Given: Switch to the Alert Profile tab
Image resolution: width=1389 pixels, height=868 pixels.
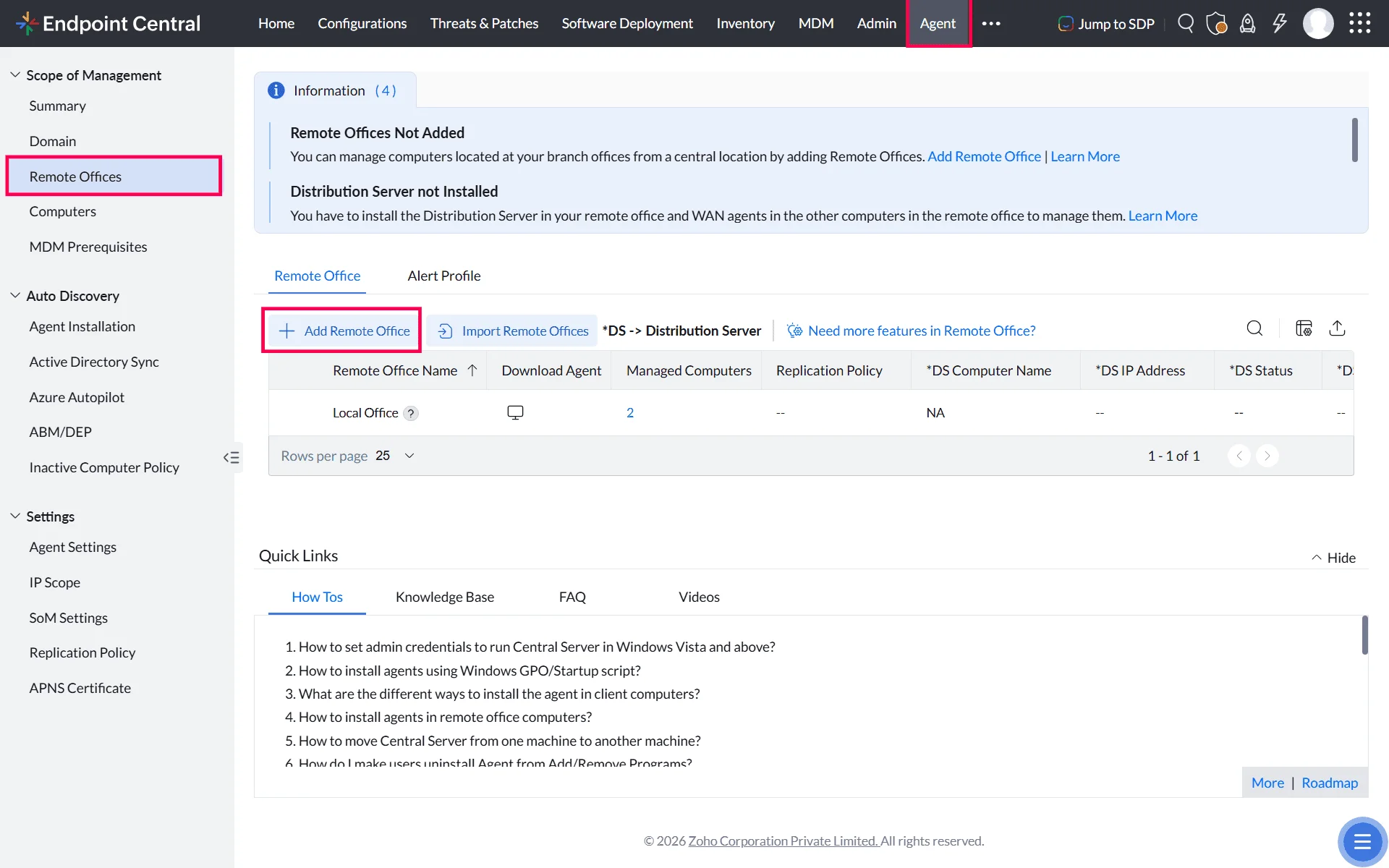Looking at the screenshot, I should 444,276.
